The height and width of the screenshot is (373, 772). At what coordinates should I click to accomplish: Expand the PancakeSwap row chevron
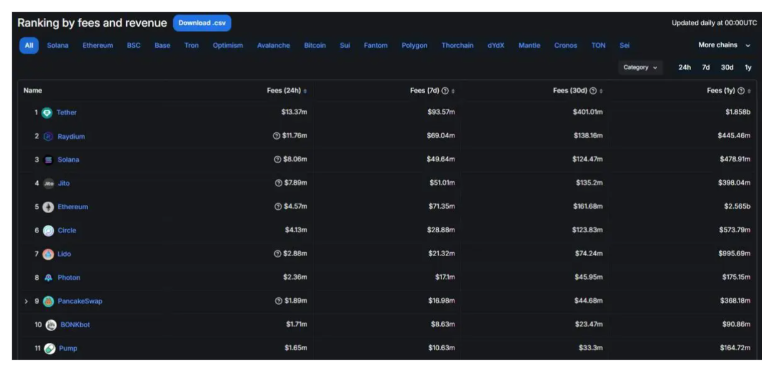pyautogui.click(x=27, y=301)
